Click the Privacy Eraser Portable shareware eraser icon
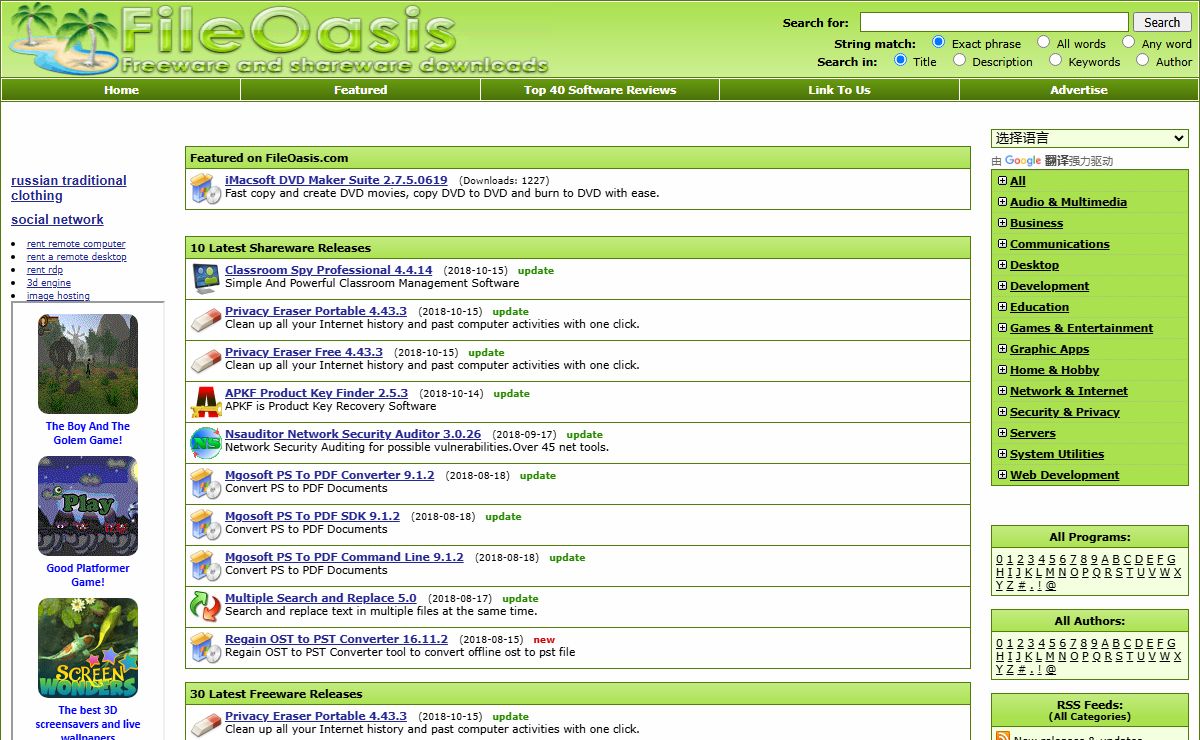The height and width of the screenshot is (740, 1200). 206,319
